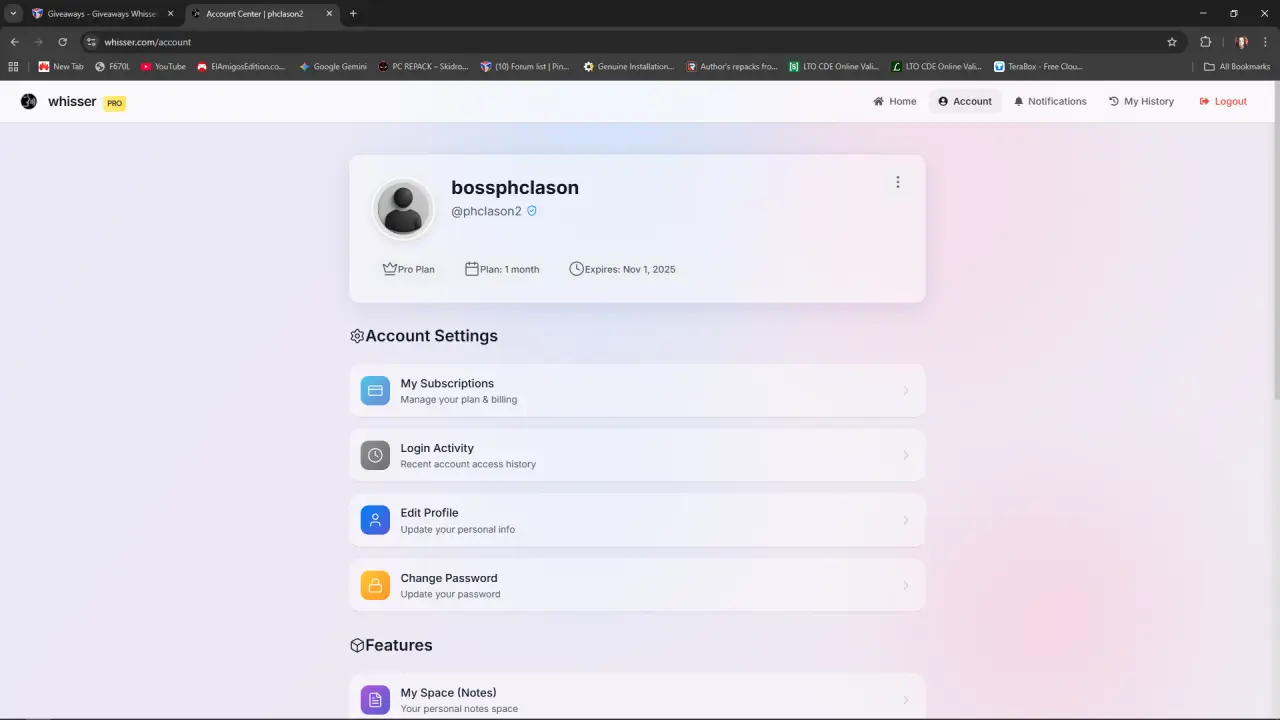Image resolution: width=1280 pixels, height=720 pixels.
Task: Click the address bar showing whisser.com/account
Action: click(630, 42)
